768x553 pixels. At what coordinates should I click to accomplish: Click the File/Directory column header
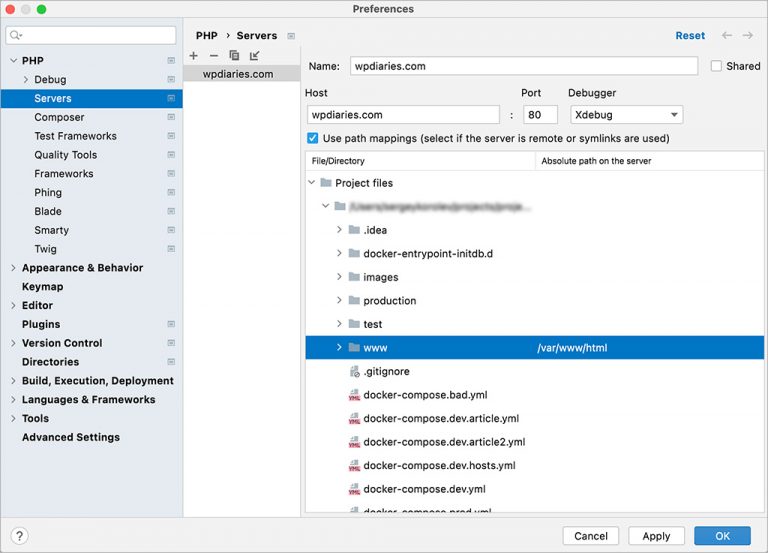pos(421,161)
